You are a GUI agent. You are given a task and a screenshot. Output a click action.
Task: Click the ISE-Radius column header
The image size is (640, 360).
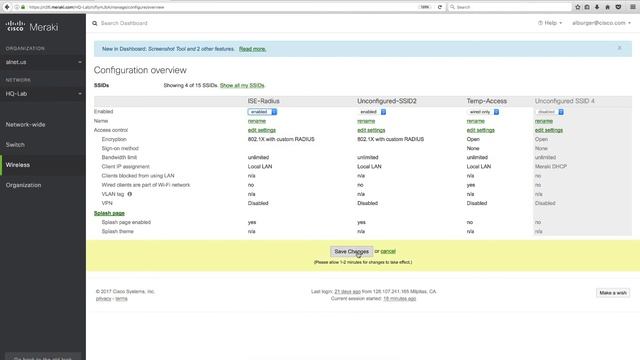tap(263, 101)
